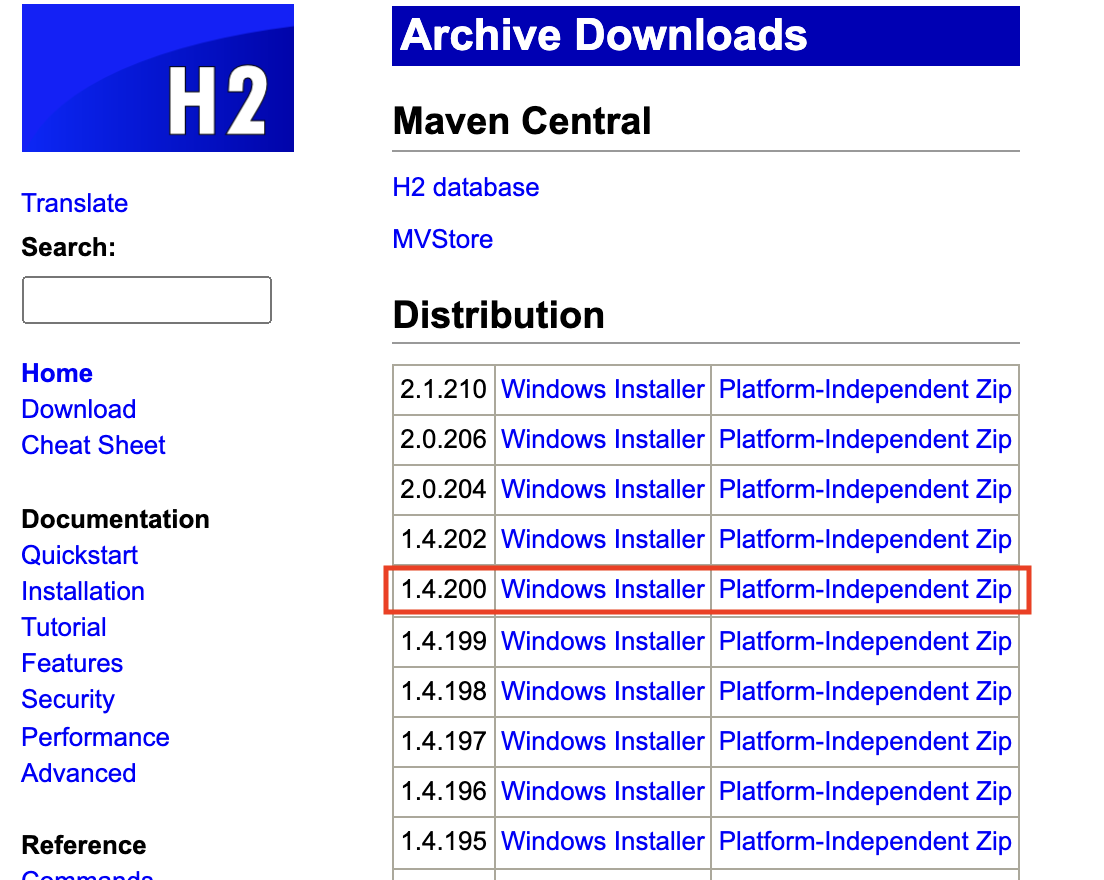Click the Archive Downloads page heading

point(705,36)
